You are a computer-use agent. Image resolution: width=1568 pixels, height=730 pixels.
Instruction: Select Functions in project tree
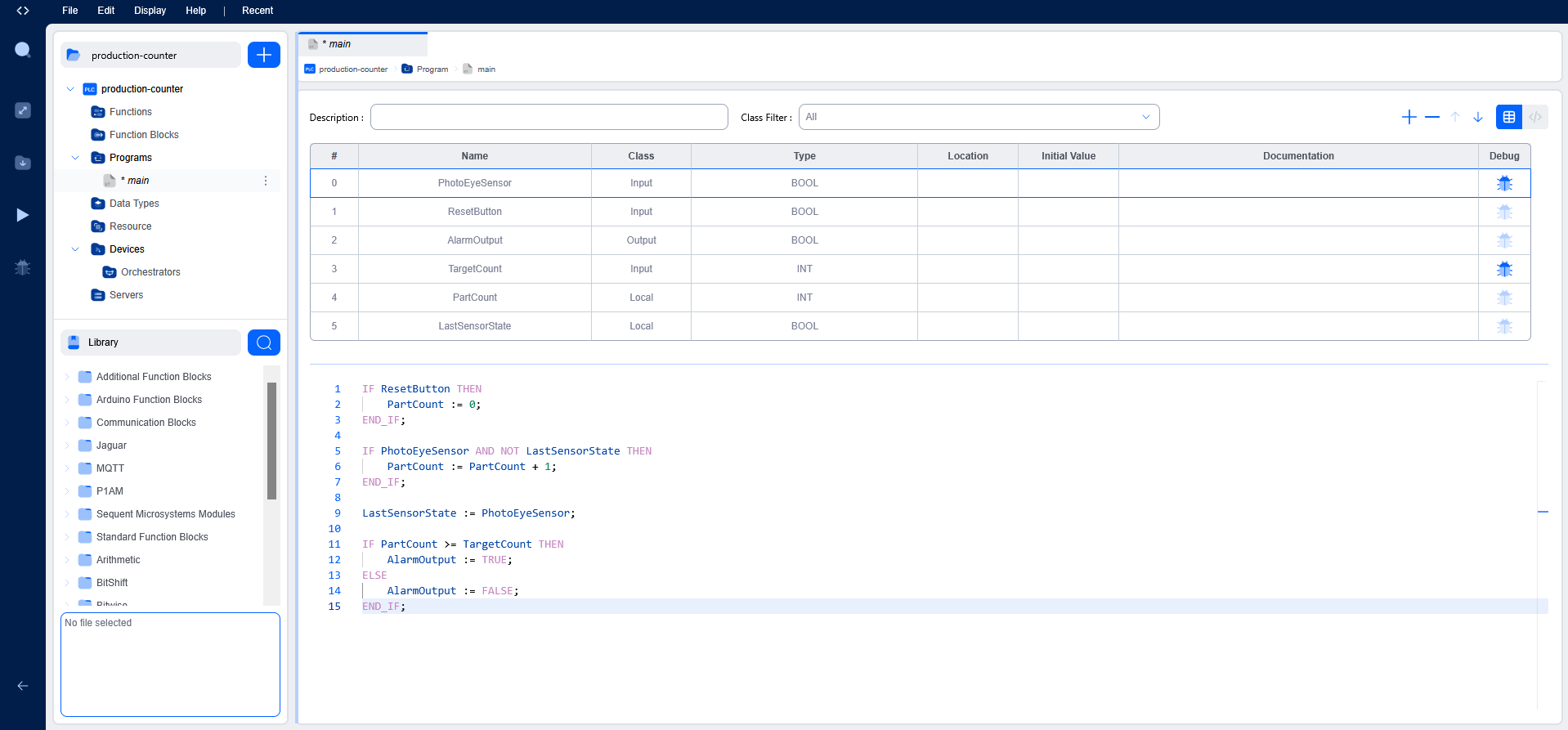coord(131,112)
